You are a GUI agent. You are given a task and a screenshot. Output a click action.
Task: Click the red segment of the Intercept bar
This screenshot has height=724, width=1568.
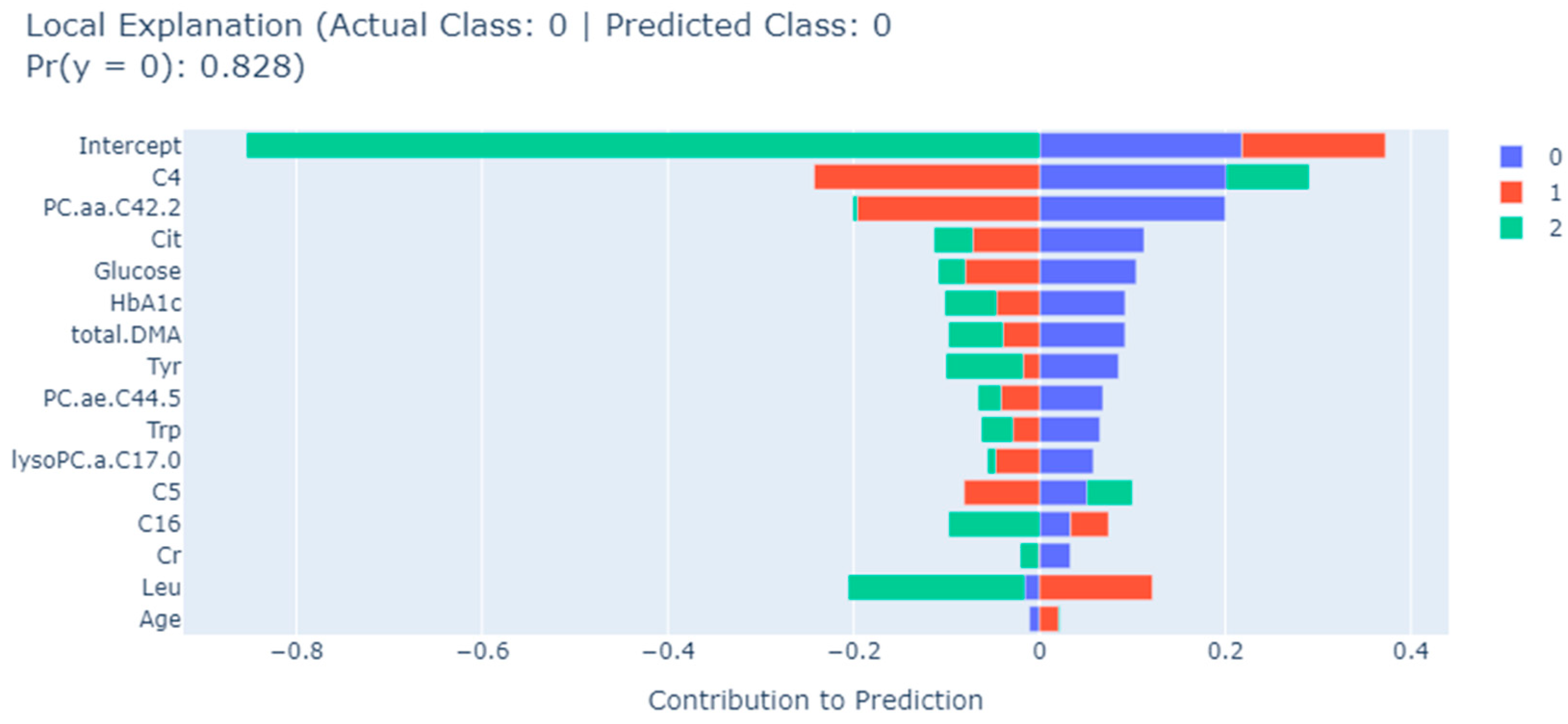click(1313, 145)
